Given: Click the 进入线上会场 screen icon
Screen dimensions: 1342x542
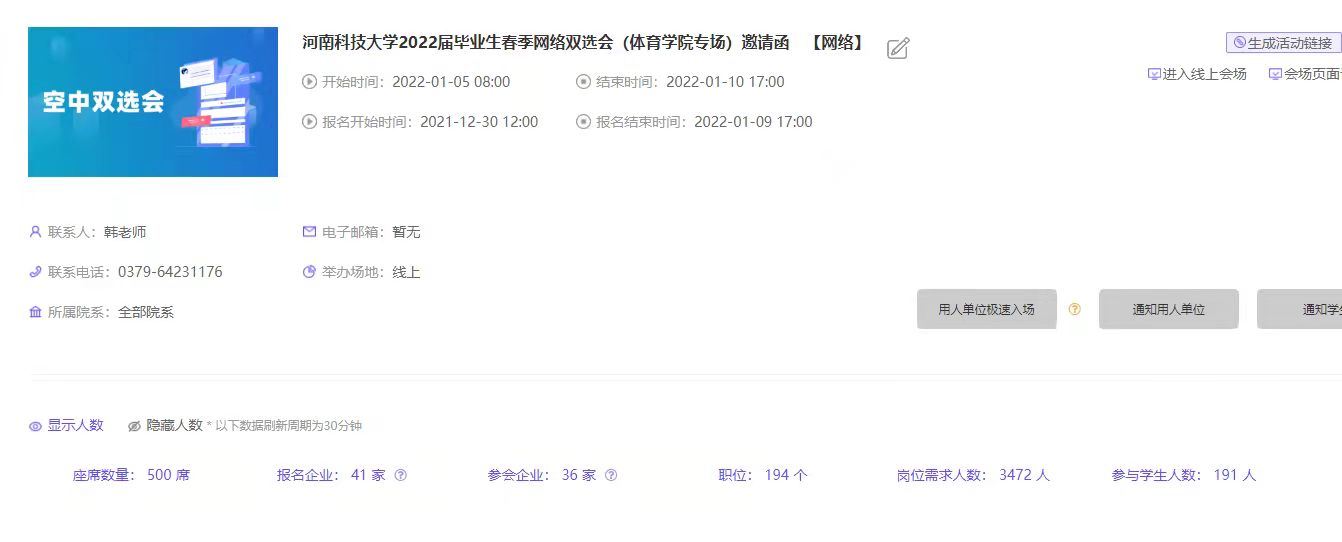Looking at the screenshot, I should pyautogui.click(x=1154, y=73).
